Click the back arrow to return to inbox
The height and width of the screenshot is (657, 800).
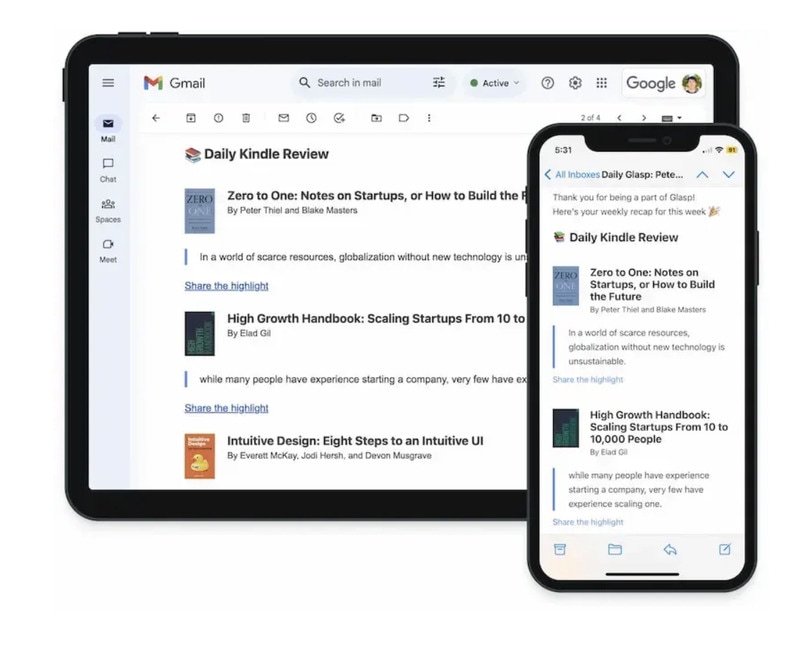[156, 118]
